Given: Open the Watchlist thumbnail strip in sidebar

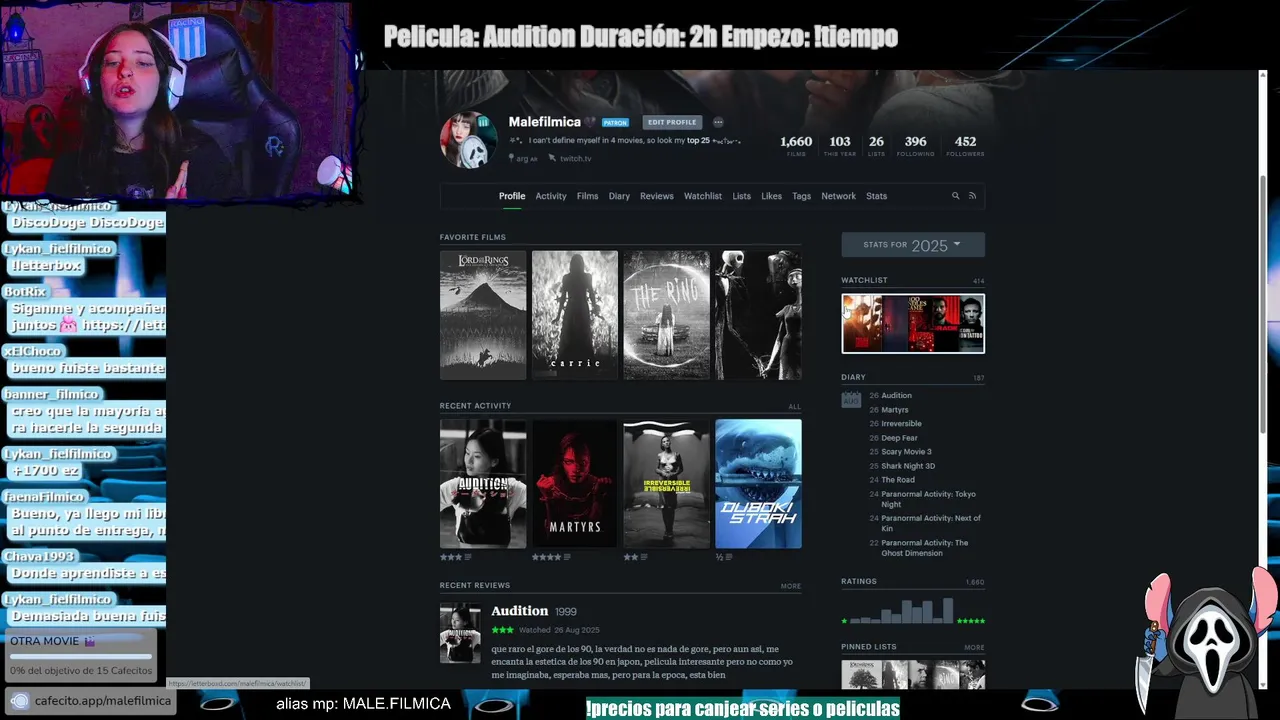Looking at the screenshot, I should pos(913,323).
